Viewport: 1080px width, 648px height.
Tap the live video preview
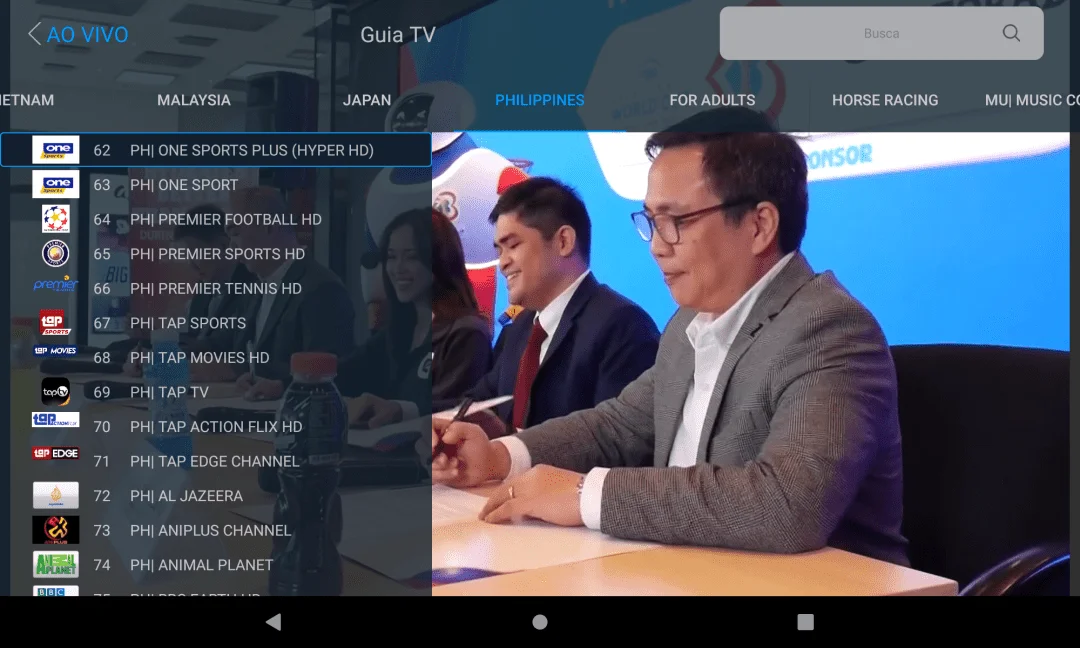click(751, 364)
